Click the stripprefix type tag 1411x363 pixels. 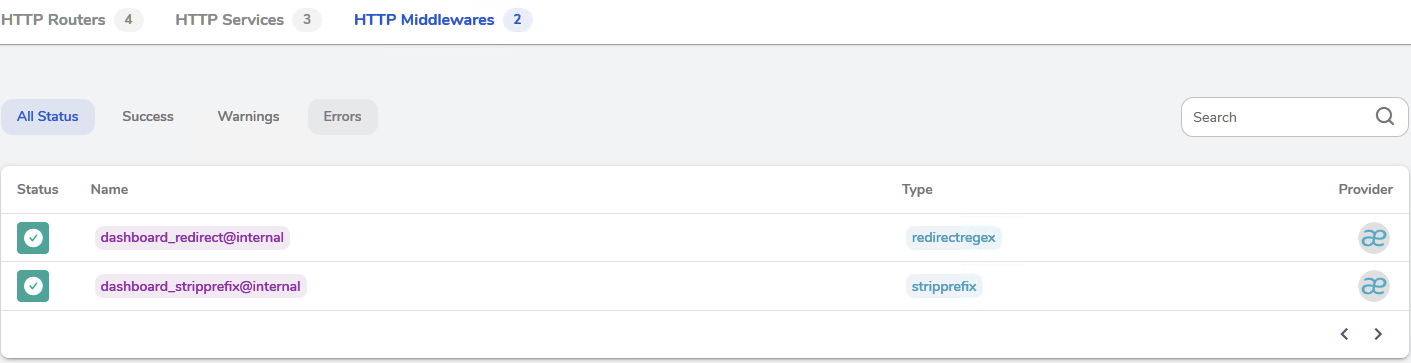(944, 286)
